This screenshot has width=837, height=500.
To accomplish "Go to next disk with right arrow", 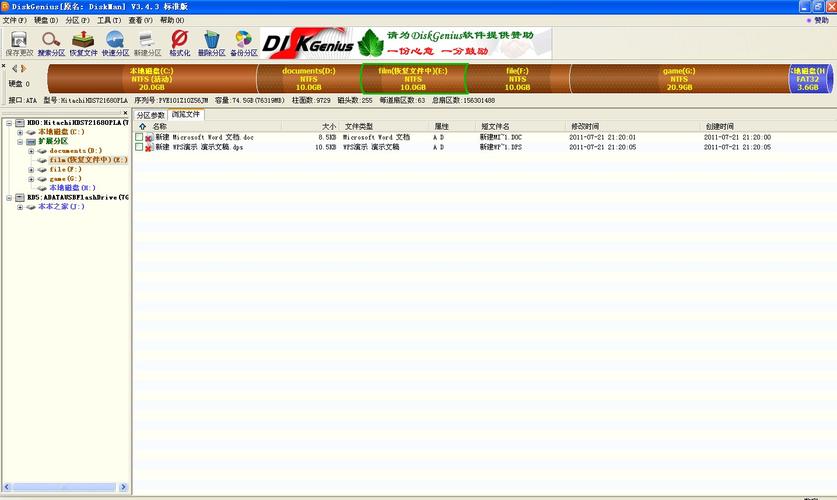I will click(23, 68).
